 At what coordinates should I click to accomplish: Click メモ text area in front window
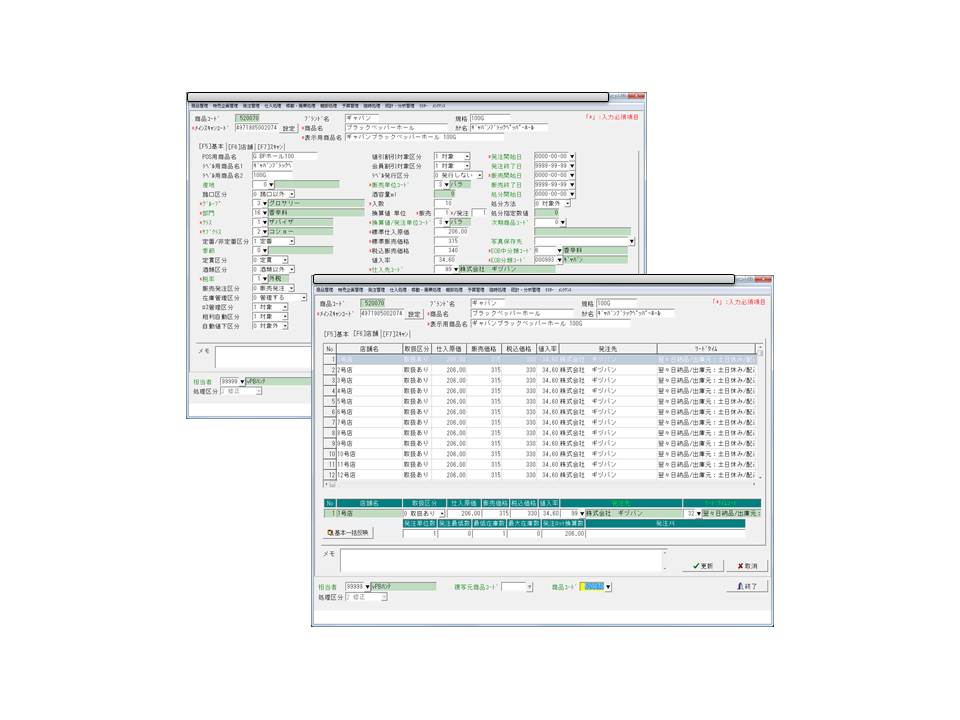coord(501,560)
